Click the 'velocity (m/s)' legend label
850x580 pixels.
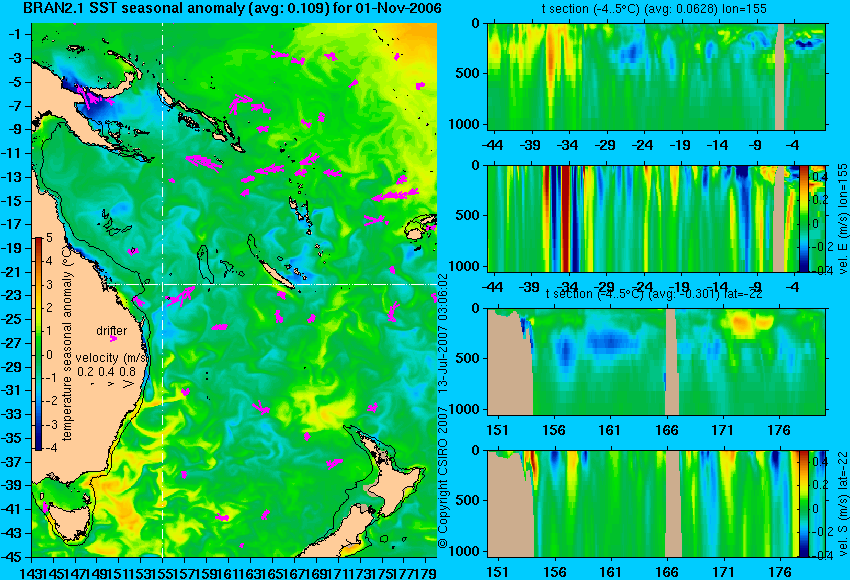pyautogui.click(x=112, y=358)
